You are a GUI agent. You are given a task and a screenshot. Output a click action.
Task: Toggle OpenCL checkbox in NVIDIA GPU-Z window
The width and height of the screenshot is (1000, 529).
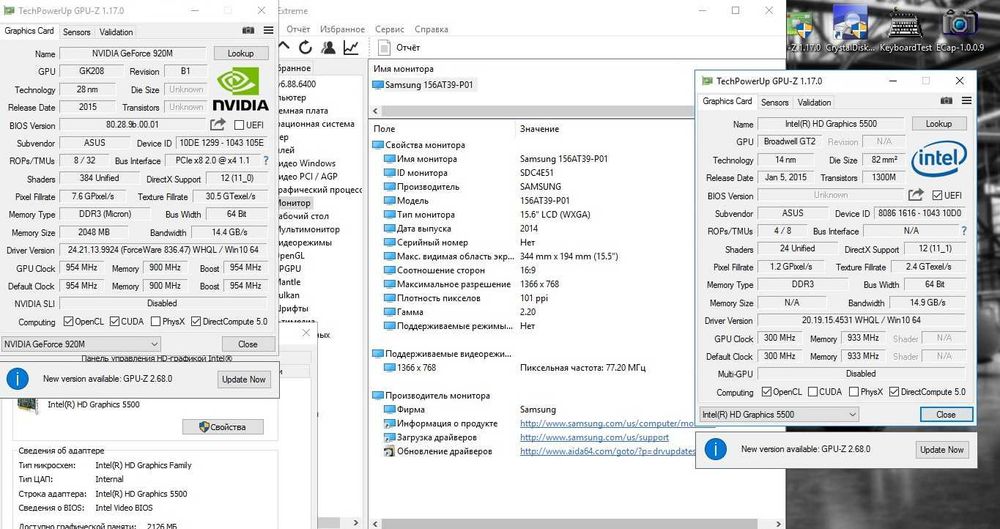pyautogui.click(x=68, y=322)
